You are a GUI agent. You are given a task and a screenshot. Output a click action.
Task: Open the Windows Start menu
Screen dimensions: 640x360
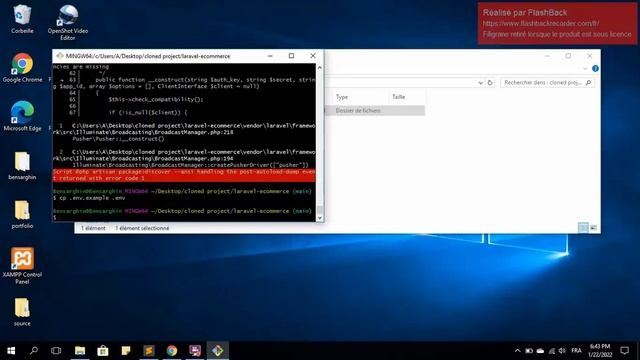11,350
